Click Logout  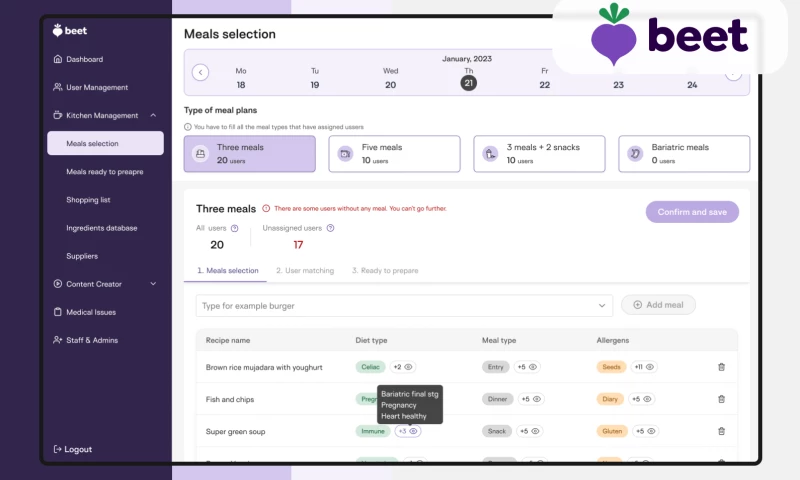(x=72, y=449)
